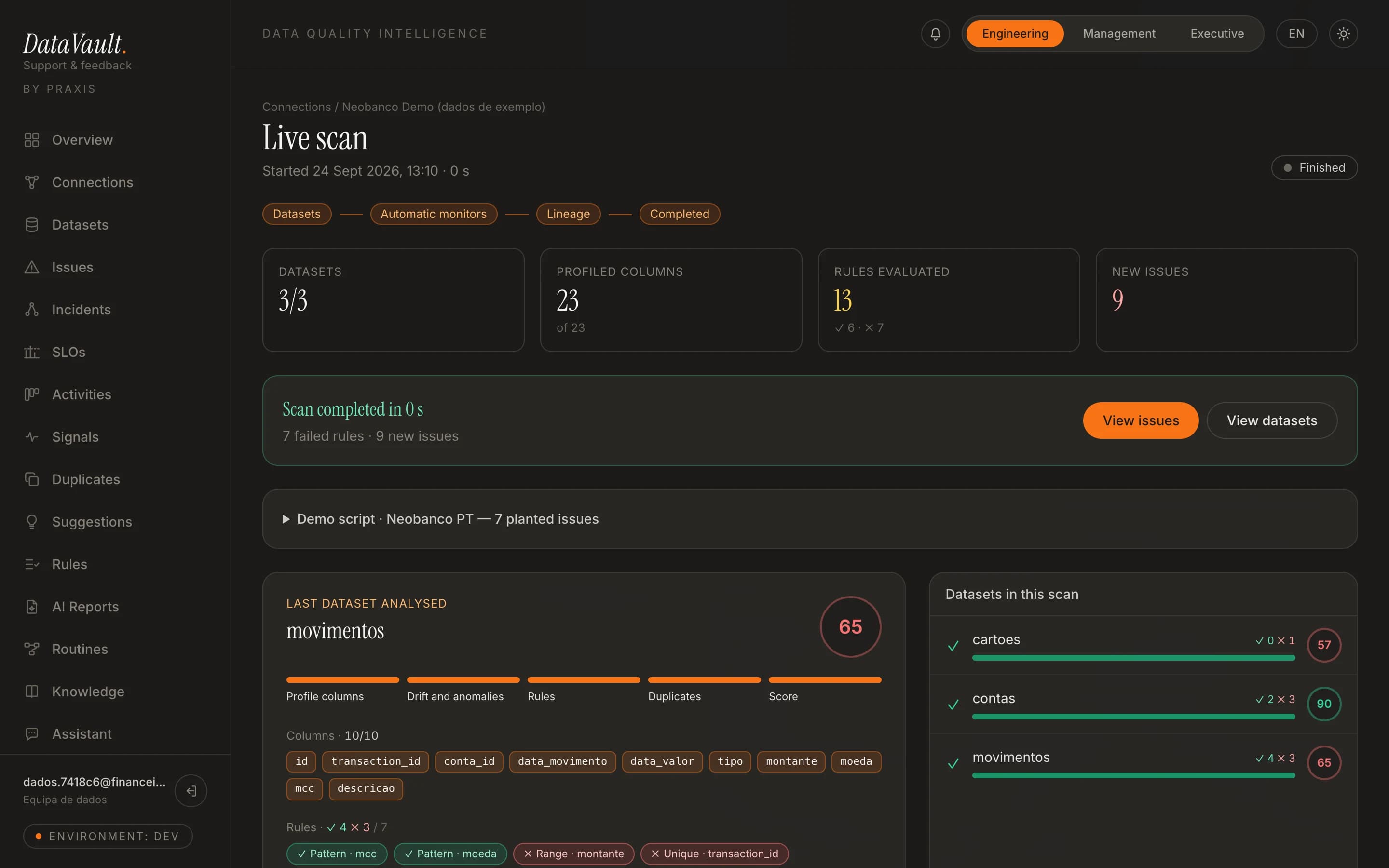Toggle the light/dark theme sun button
Screen dimensions: 1389x868
[x=1343, y=34]
